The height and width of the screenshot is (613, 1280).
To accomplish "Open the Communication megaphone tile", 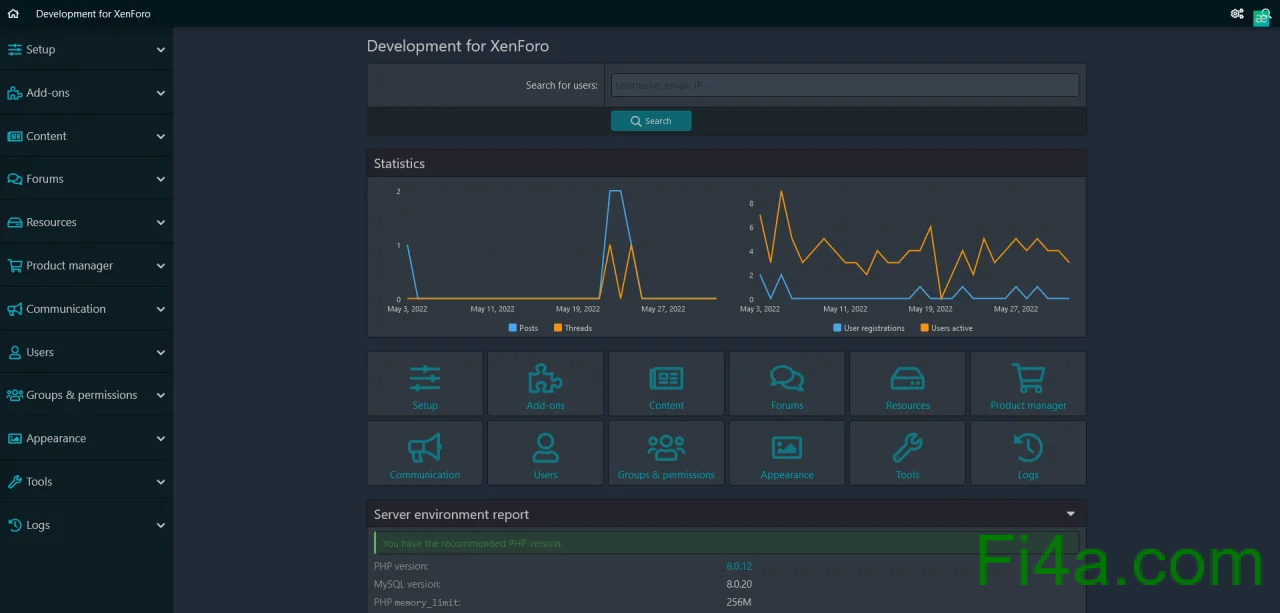I will (x=425, y=453).
